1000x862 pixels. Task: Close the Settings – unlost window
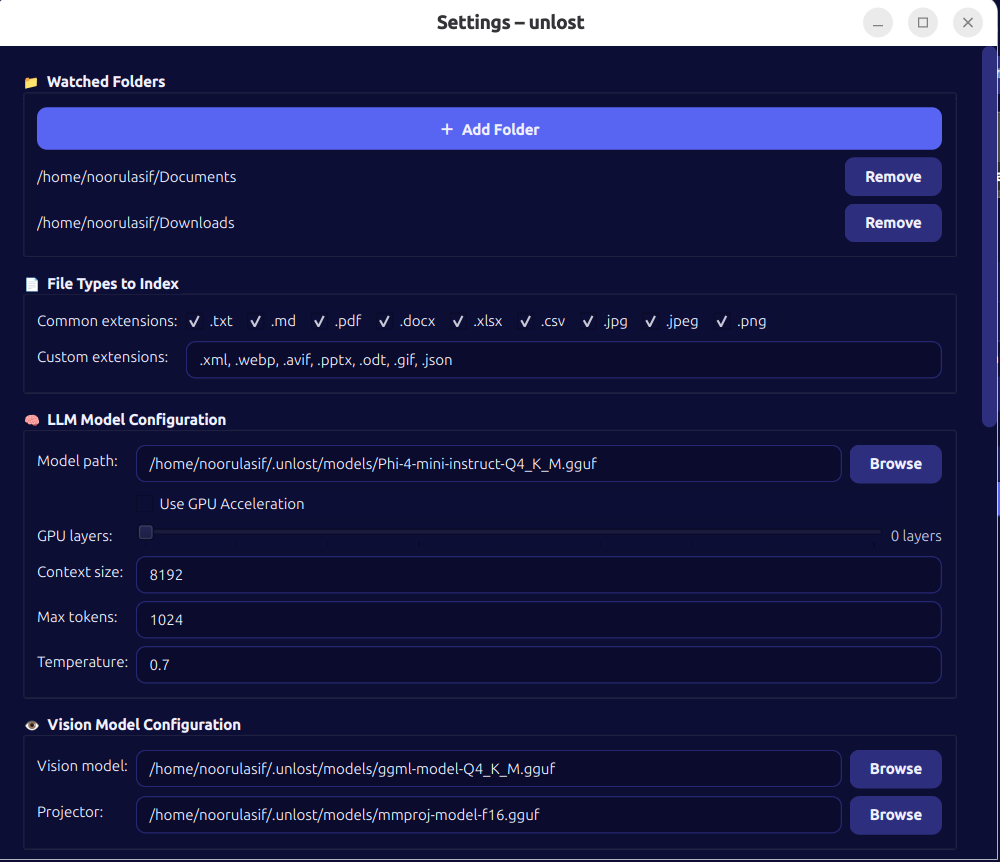pyautogui.click(x=967, y=23)
